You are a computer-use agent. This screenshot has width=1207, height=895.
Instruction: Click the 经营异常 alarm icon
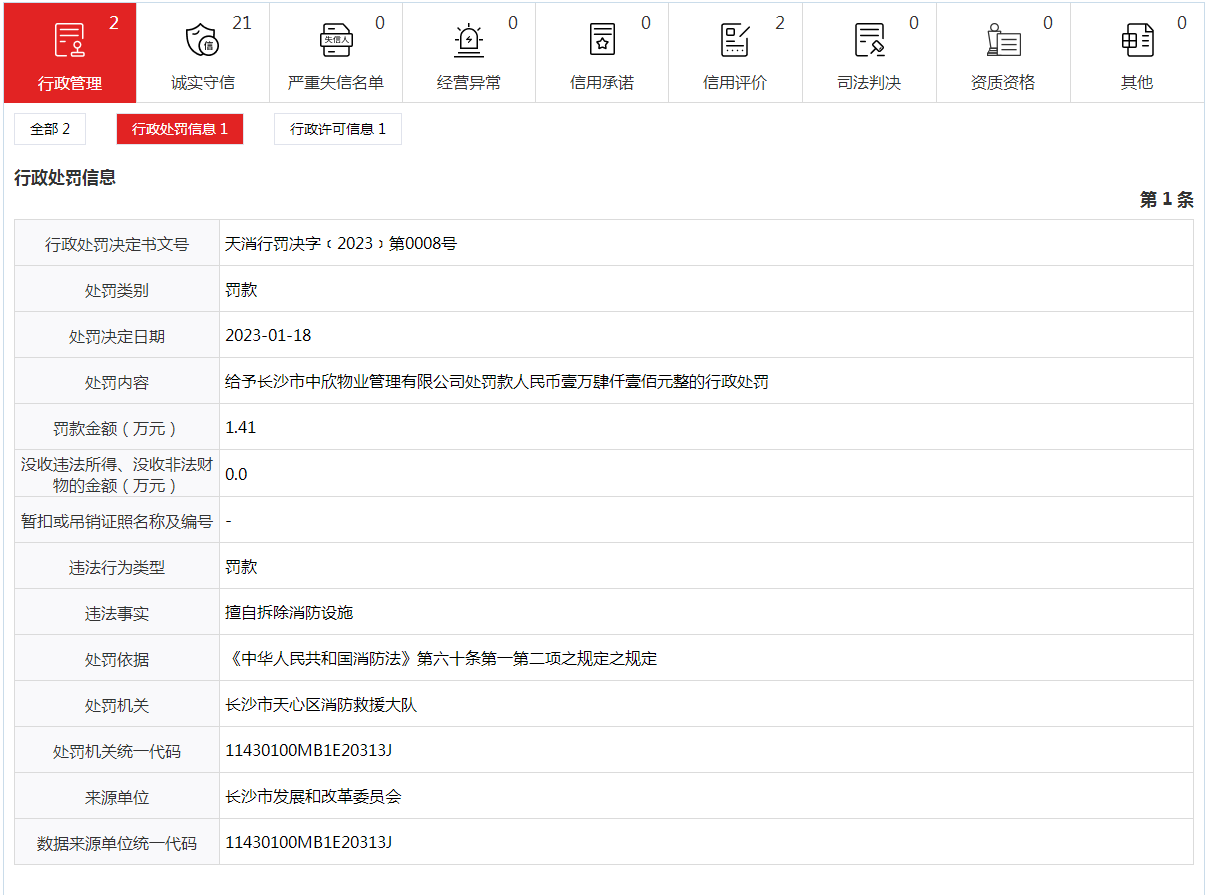(468, 40)
